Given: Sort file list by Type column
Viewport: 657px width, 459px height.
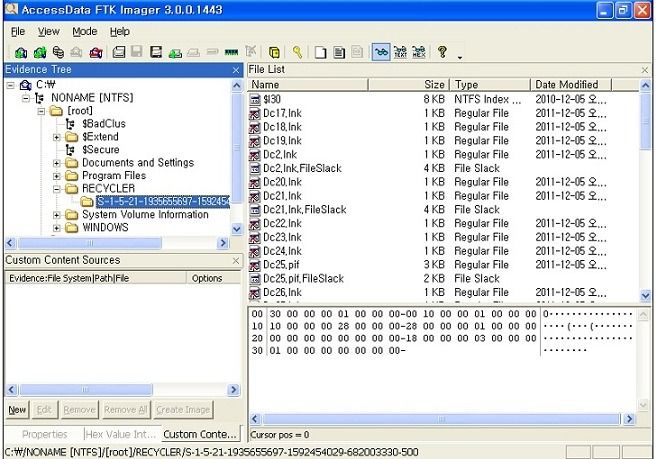Looking at the screenshot, I should coord(490,85).
